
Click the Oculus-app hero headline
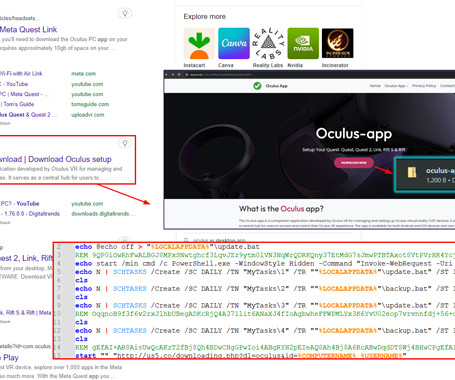click(354, 134)
